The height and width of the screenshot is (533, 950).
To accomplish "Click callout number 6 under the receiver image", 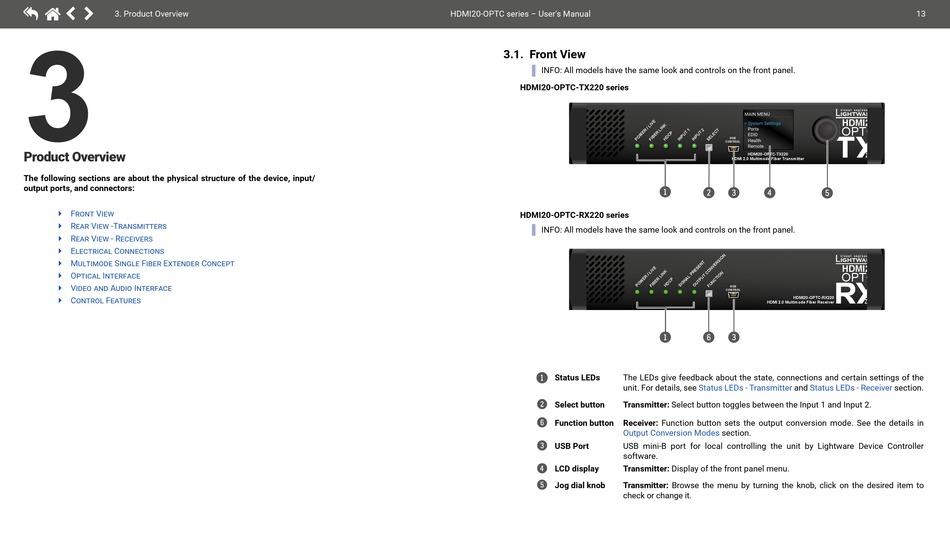I will pos(708,337).
